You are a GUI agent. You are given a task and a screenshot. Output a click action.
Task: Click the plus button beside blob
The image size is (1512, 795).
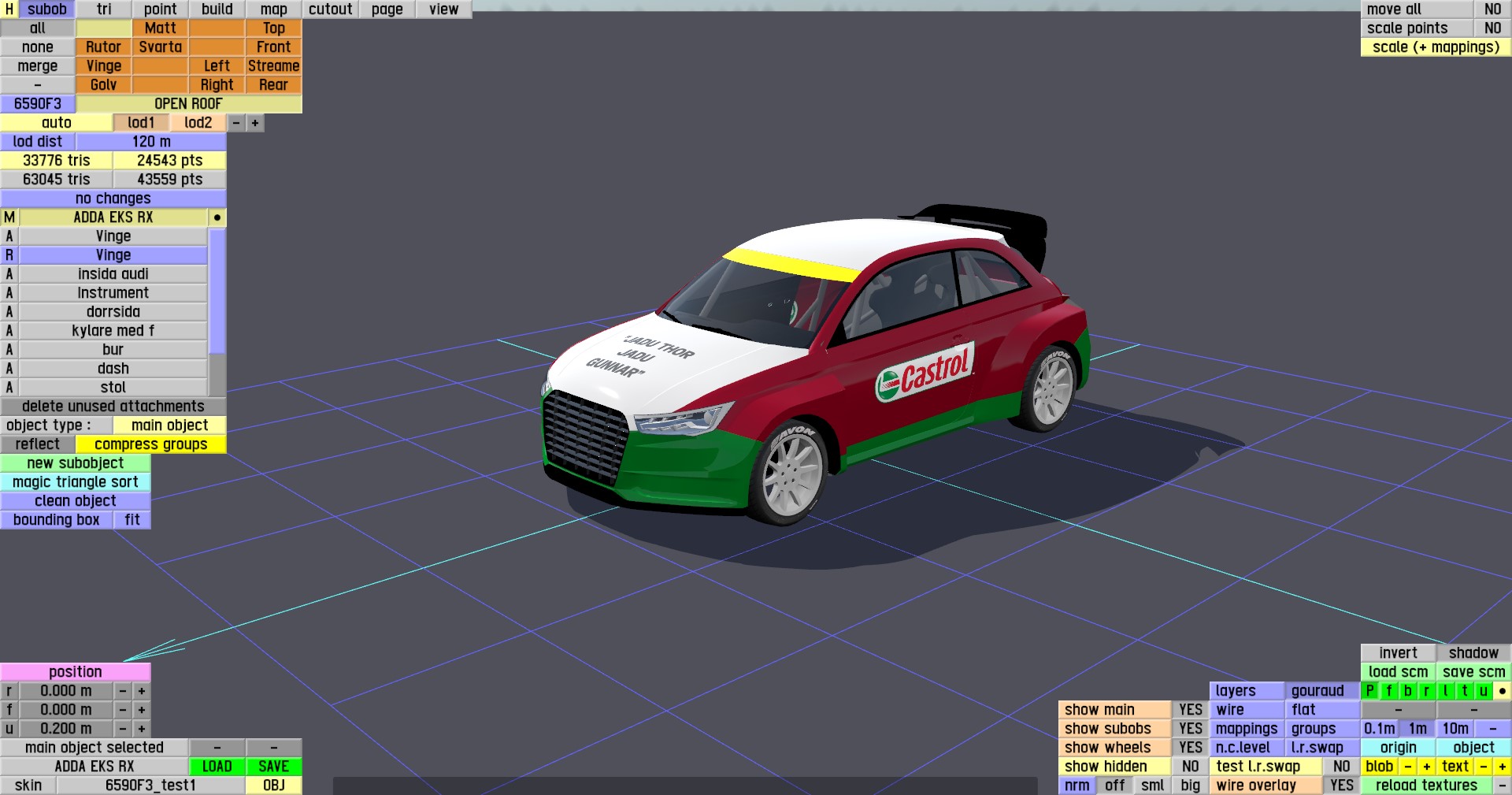[1427, 767]
